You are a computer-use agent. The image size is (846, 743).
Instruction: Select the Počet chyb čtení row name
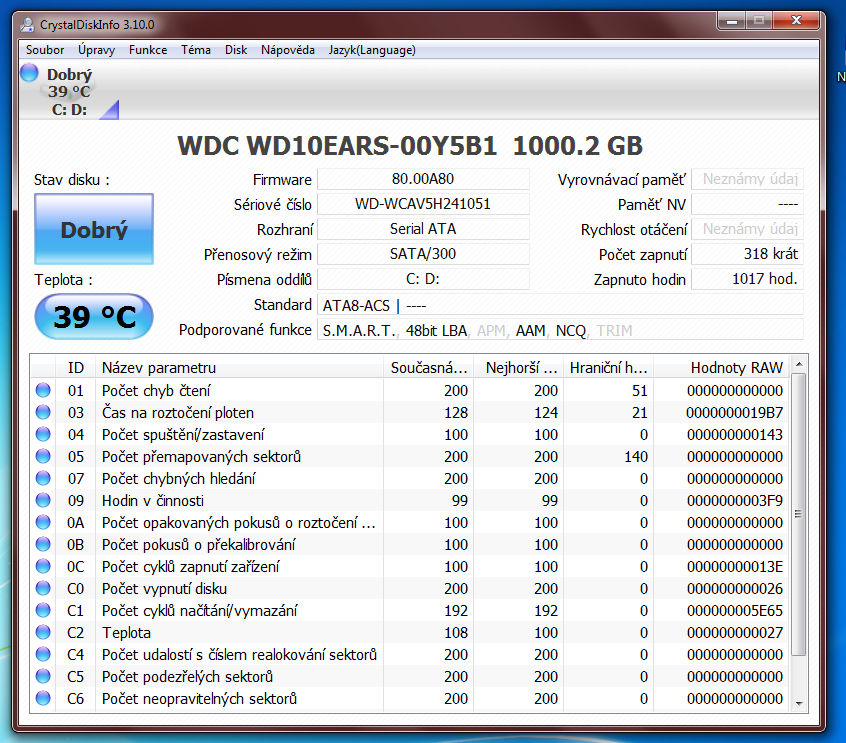tap(156, 391)
